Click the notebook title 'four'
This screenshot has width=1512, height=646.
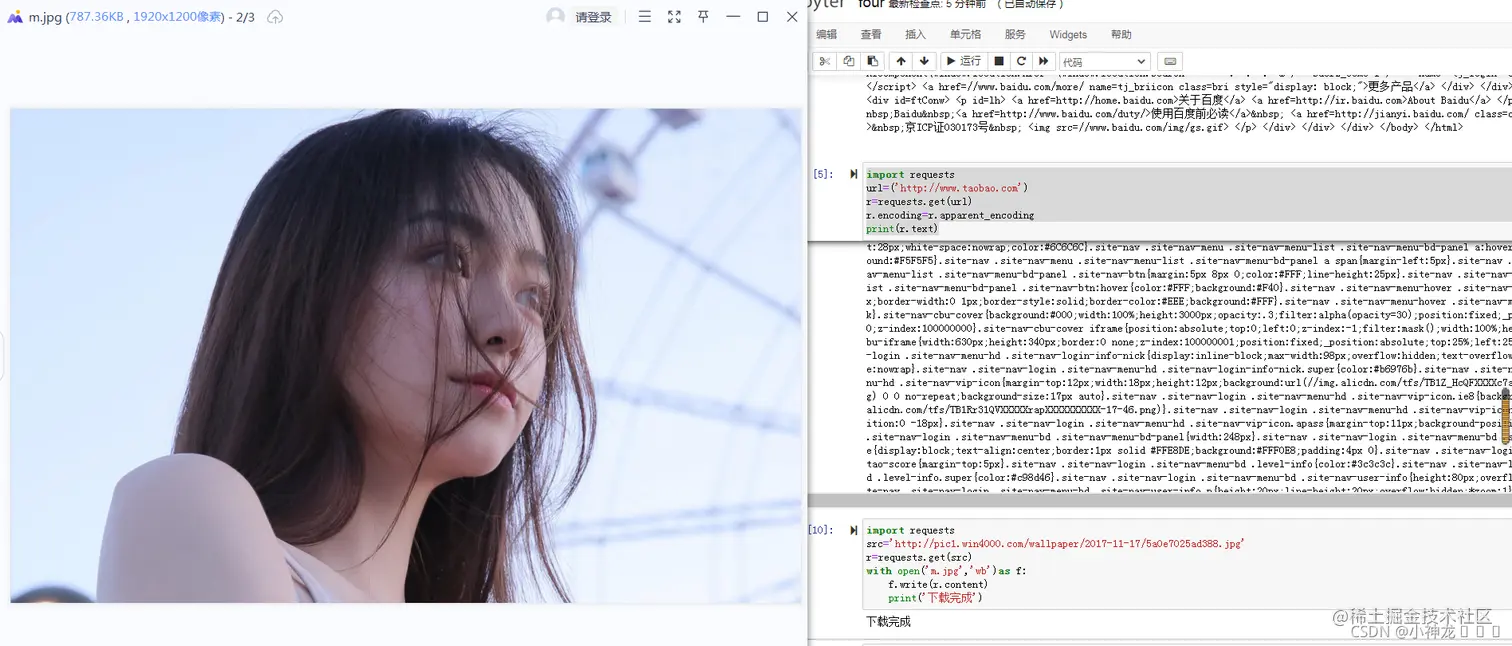pyautogui.click(x=869, y=4)
